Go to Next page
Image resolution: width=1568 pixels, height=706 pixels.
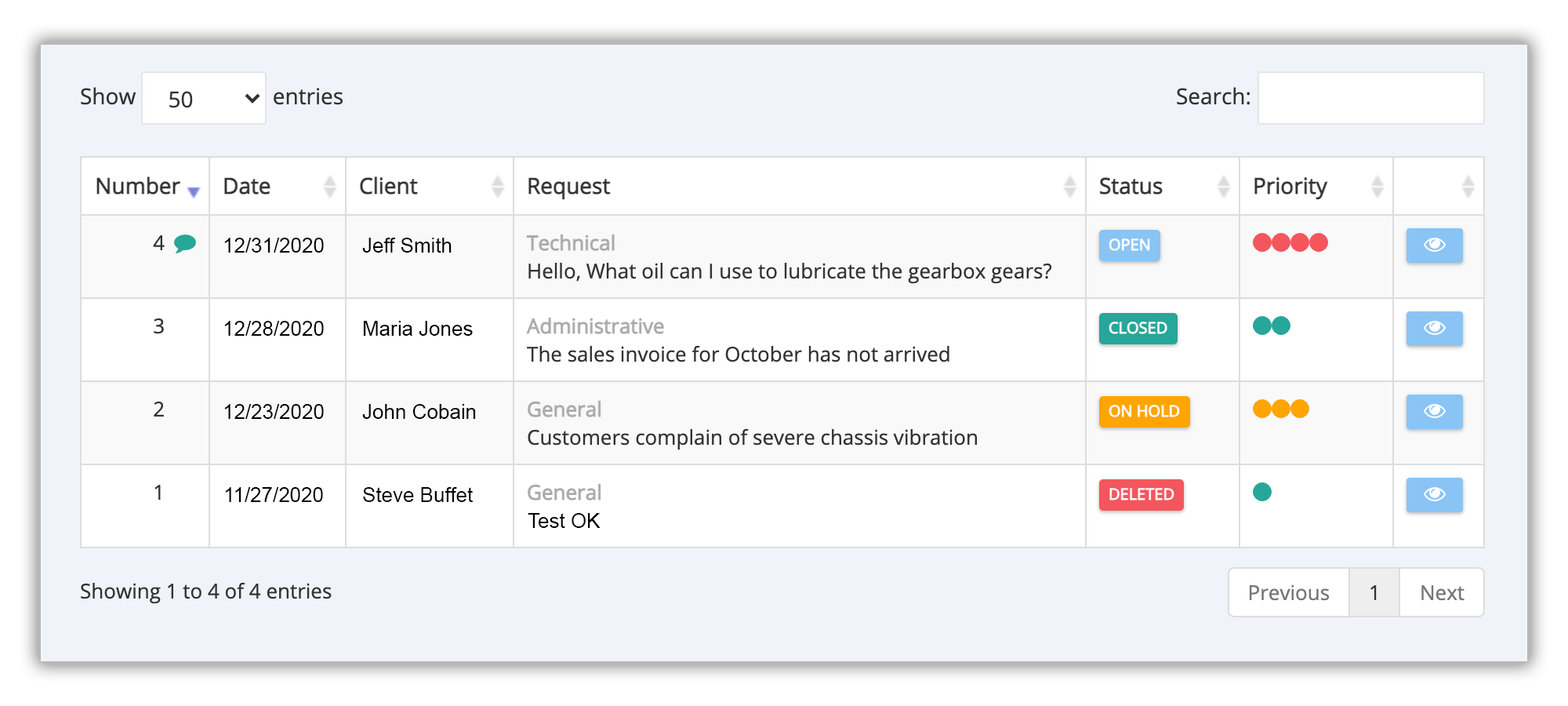tap(1442, 592)
